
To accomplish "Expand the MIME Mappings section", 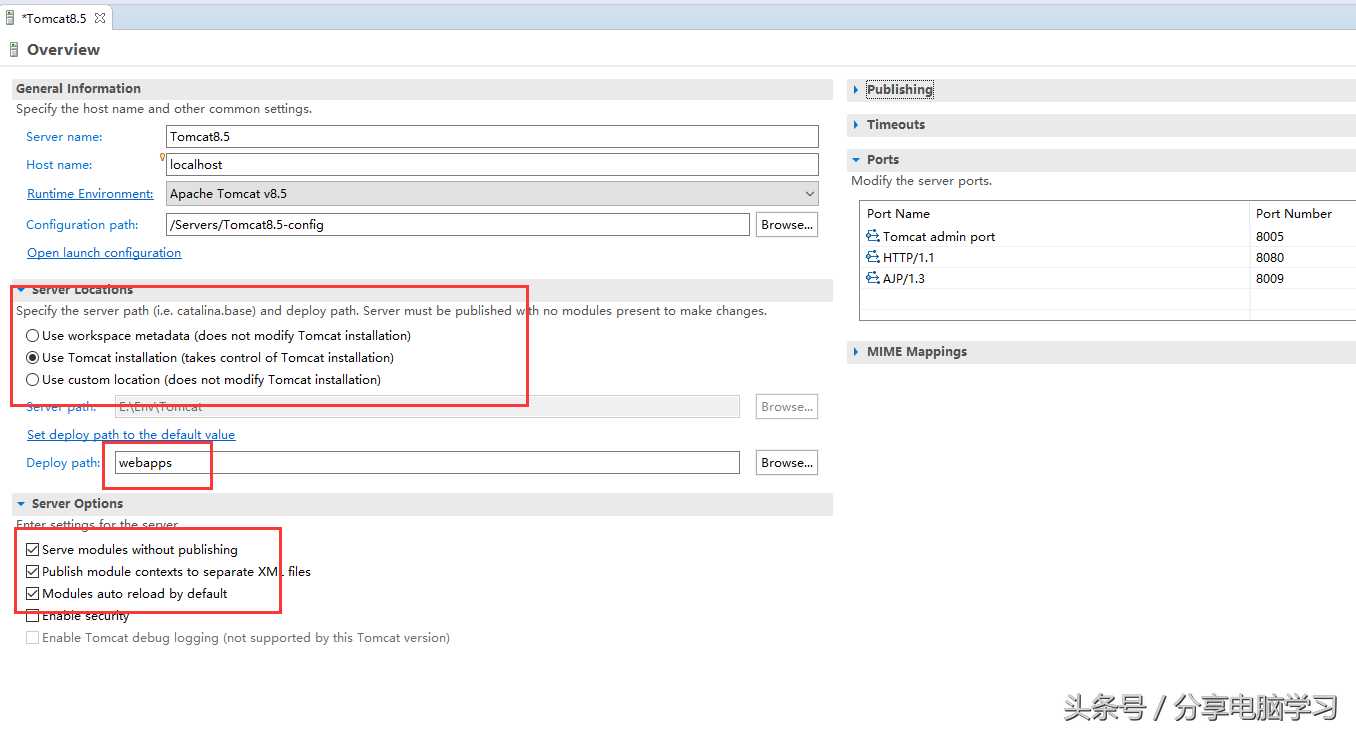I will tap(856, 352).
